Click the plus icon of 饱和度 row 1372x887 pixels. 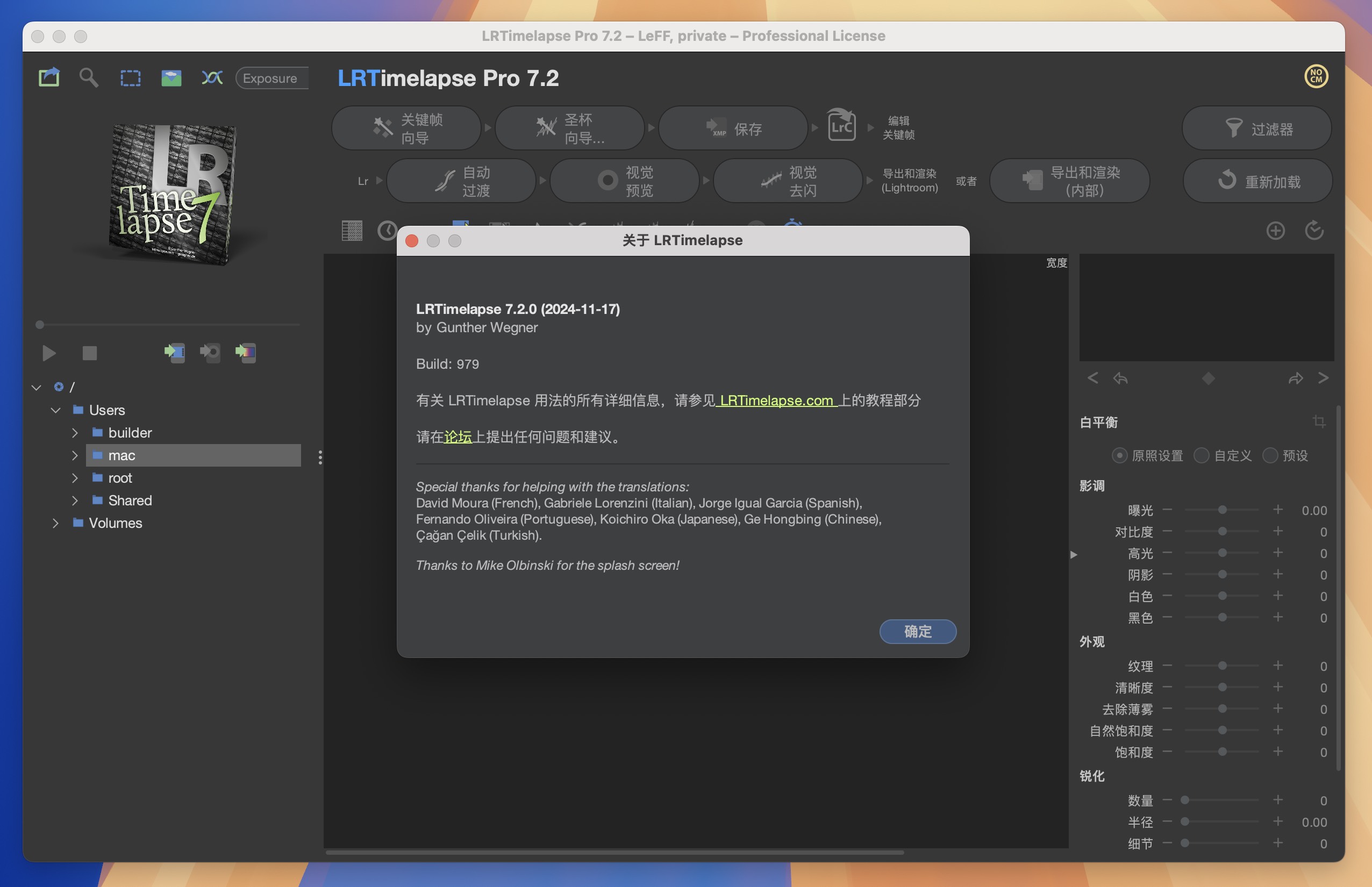(x=1277, y=752)
